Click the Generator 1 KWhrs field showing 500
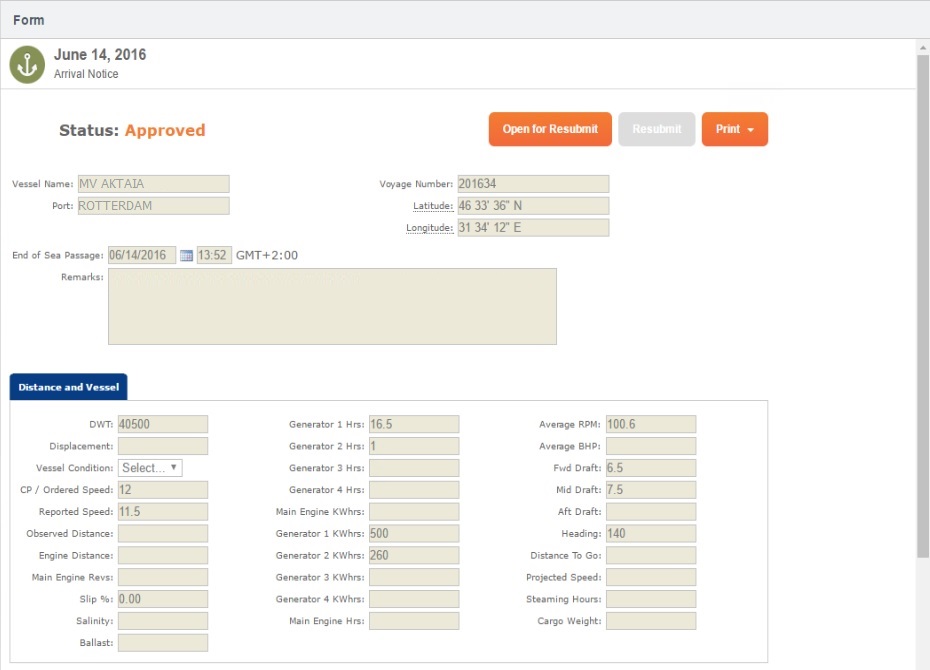Viewport: 930px width, 670px height. (413, 533)
